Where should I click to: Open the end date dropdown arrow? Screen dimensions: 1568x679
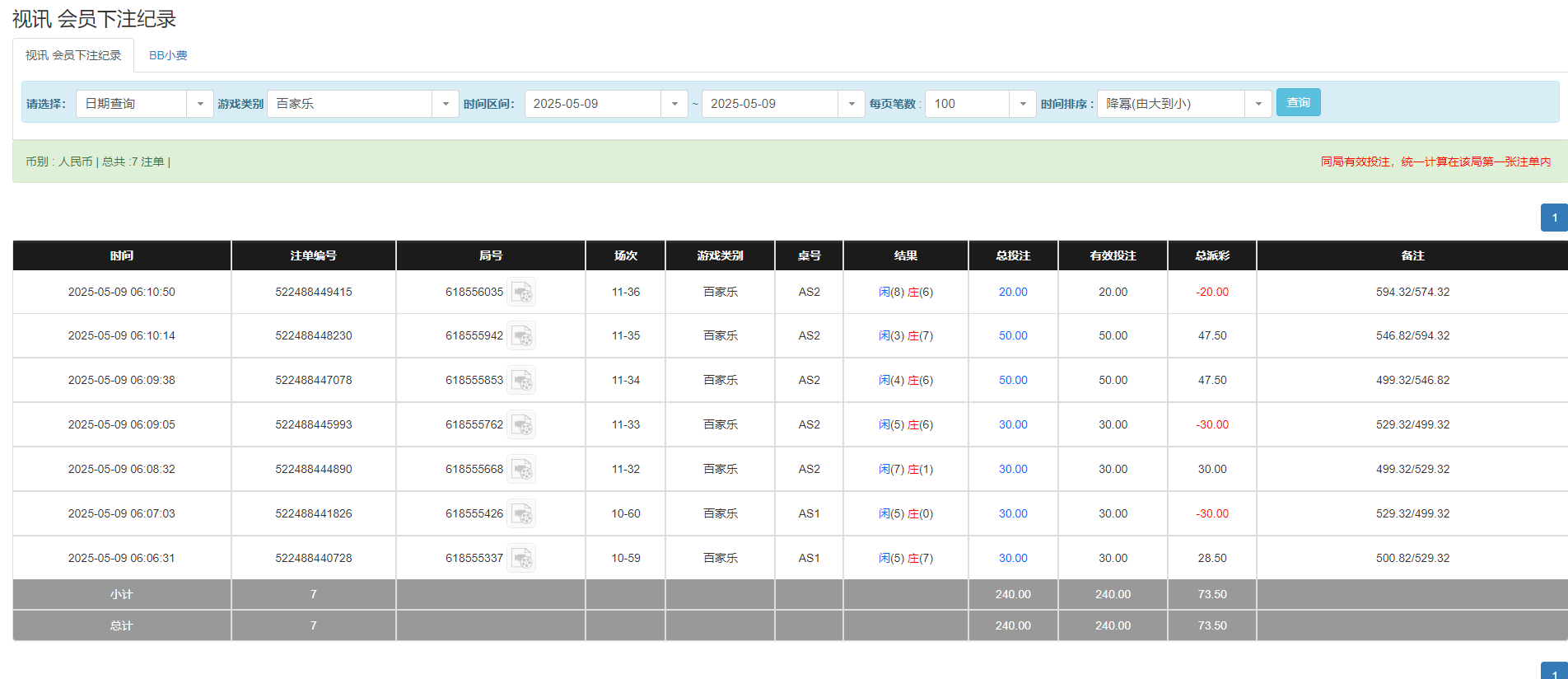(852, 104)
